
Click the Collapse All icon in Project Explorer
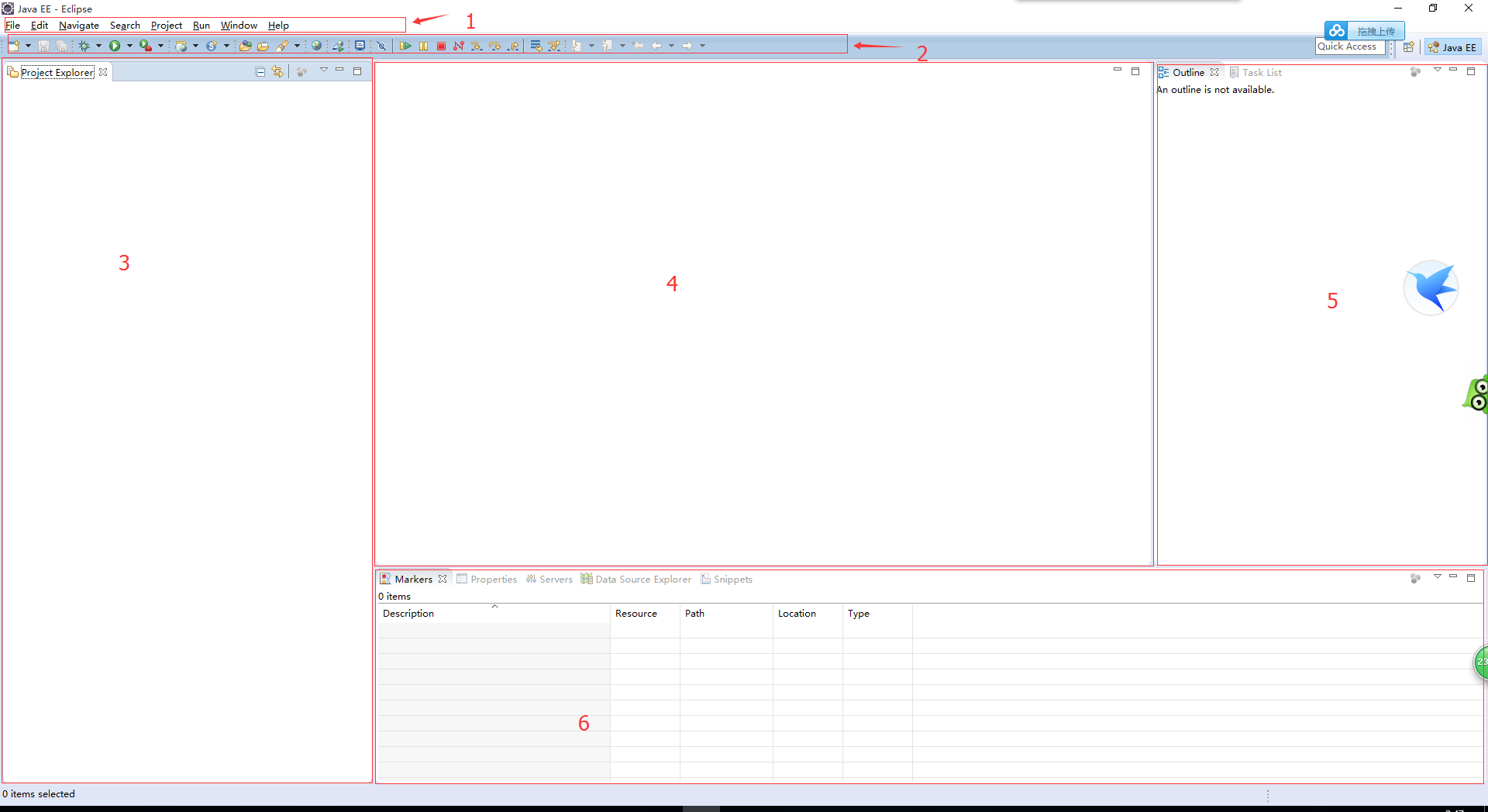260,72
